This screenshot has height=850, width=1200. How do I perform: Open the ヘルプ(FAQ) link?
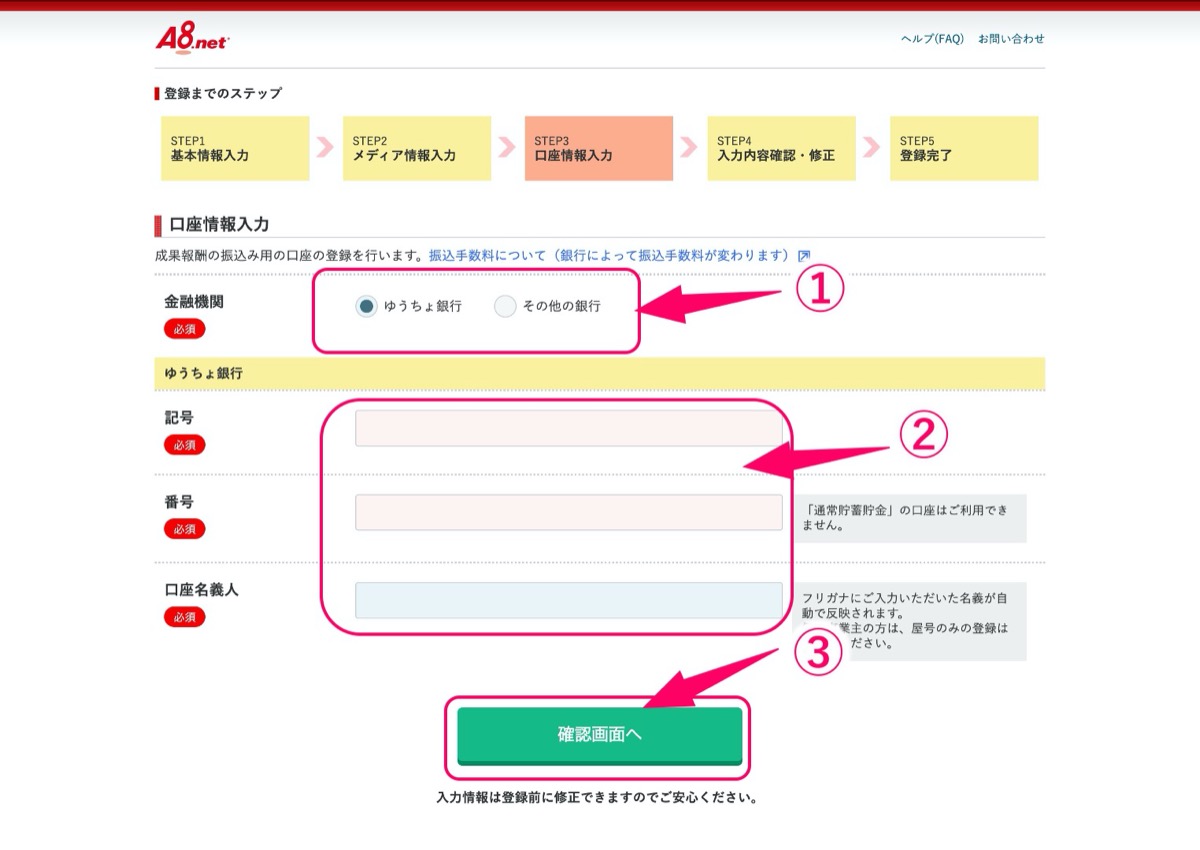click(932, 39)
